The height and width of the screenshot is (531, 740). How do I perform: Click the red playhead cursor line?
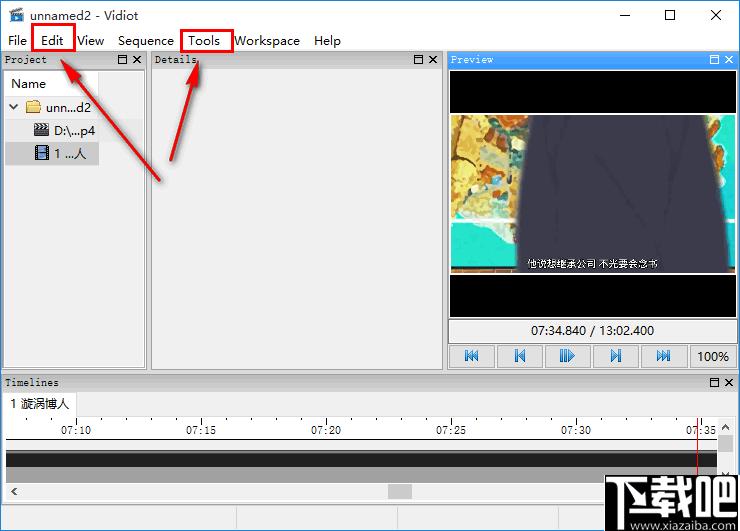point(698,446)
